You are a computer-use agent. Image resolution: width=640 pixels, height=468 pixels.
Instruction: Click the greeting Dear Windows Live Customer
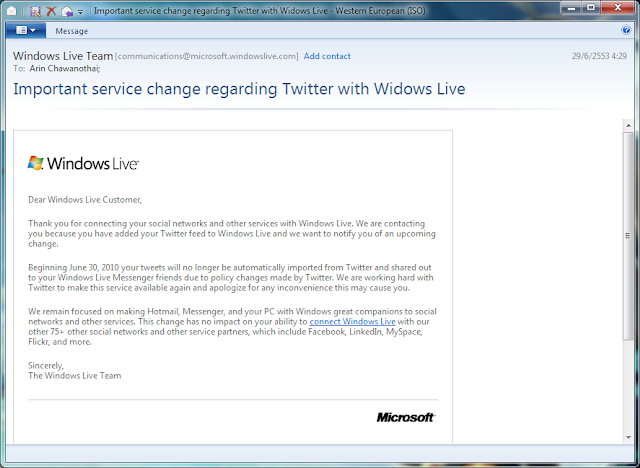click(85, 200)
